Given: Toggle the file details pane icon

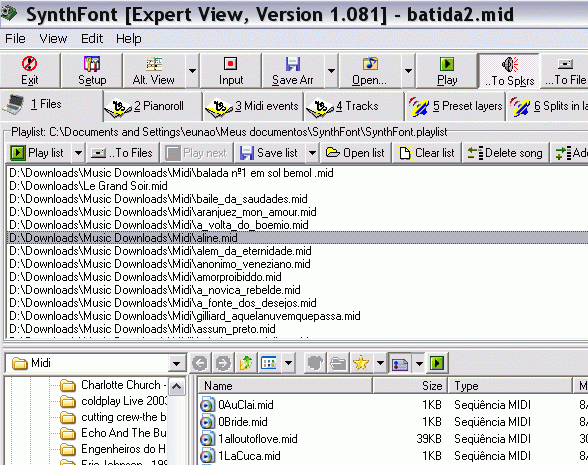Looking at the screenshot, I should [400, 363].
